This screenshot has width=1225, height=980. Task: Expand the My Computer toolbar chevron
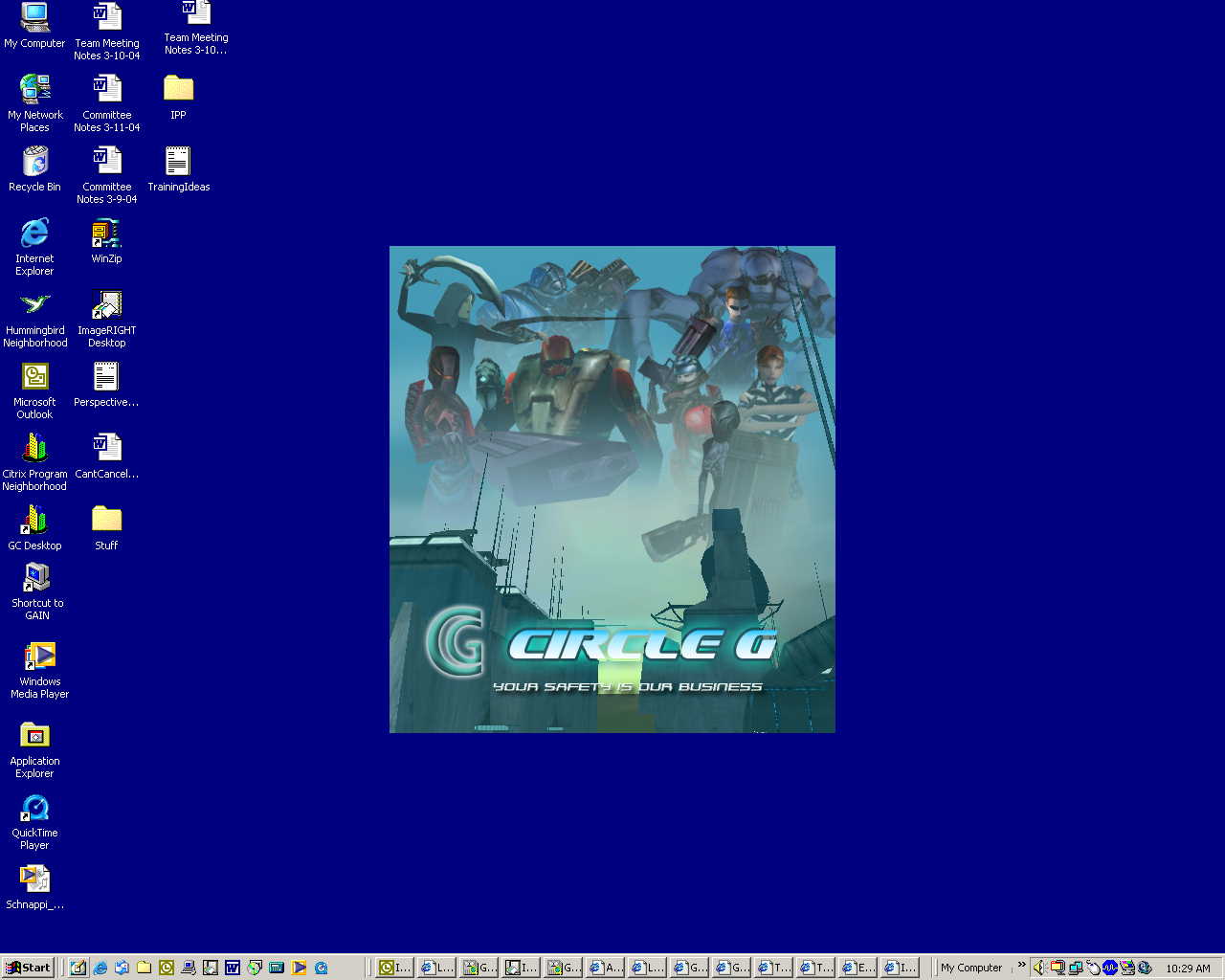coord(1021,965)
